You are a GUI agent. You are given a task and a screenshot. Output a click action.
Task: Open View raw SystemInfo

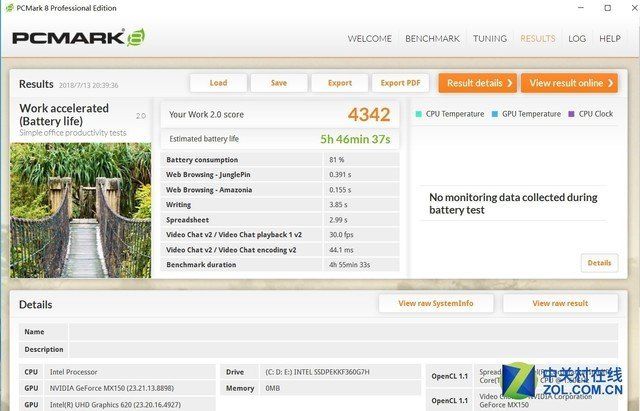click(x=435, y=303)
